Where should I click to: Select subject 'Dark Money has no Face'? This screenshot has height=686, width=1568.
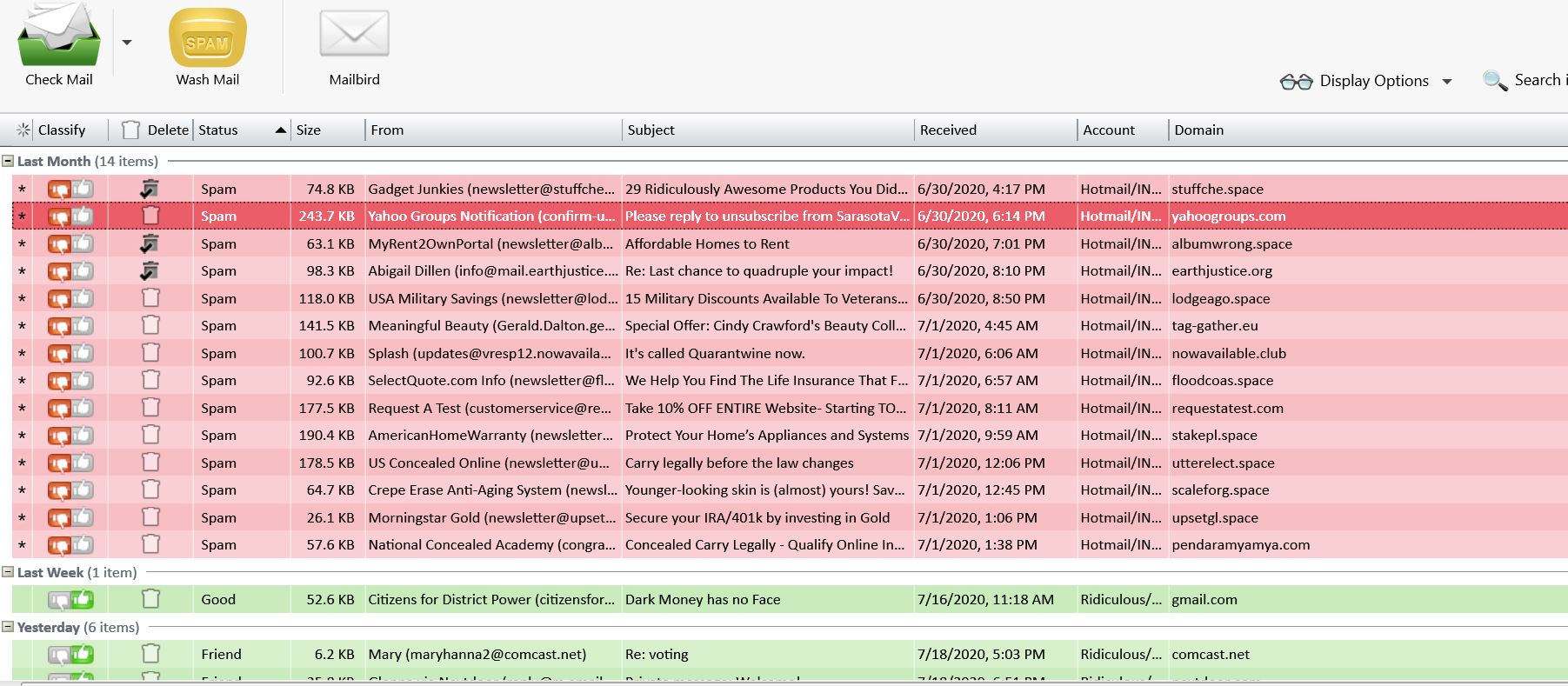[703, 599]
